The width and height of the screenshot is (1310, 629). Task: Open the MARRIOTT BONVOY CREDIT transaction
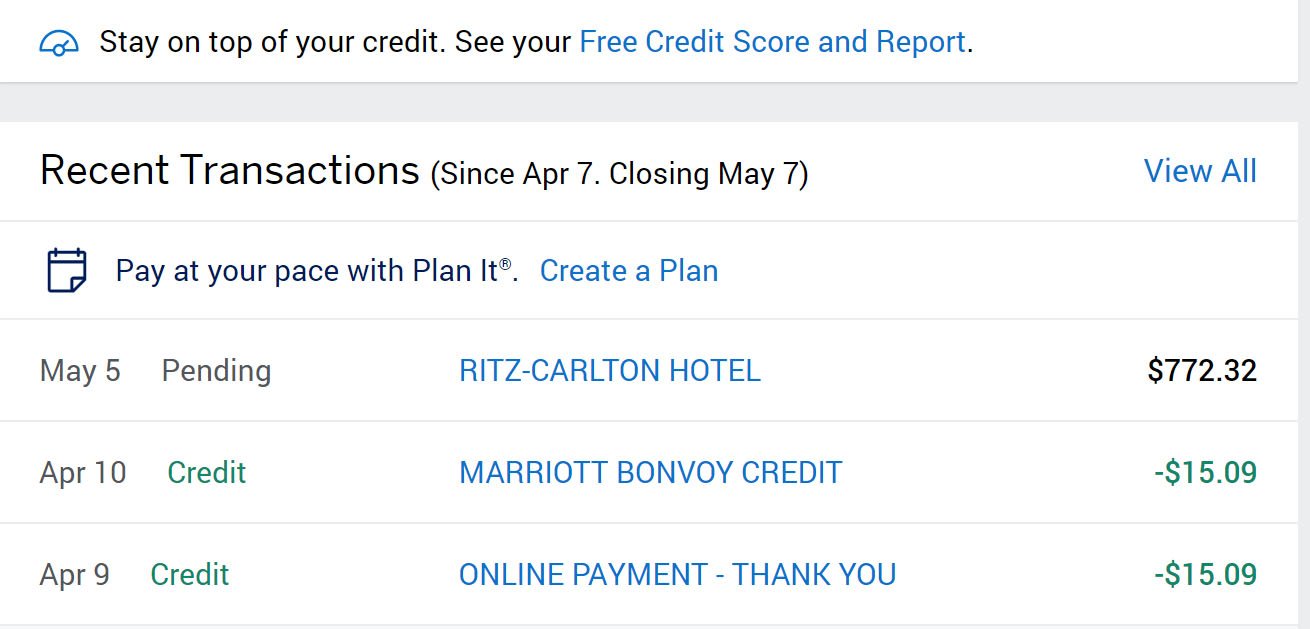tap(651, 472)
